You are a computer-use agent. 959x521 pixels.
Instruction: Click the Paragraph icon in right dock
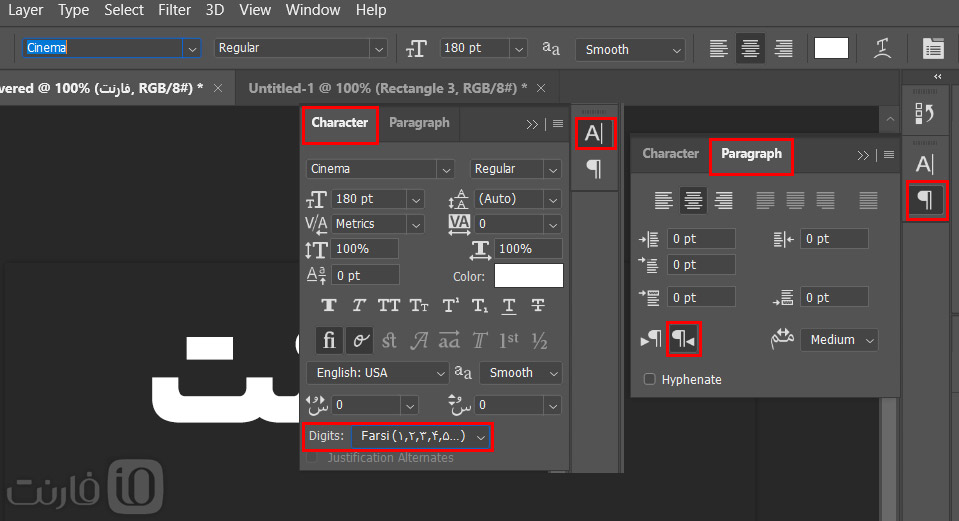click(x=926, y=200)
